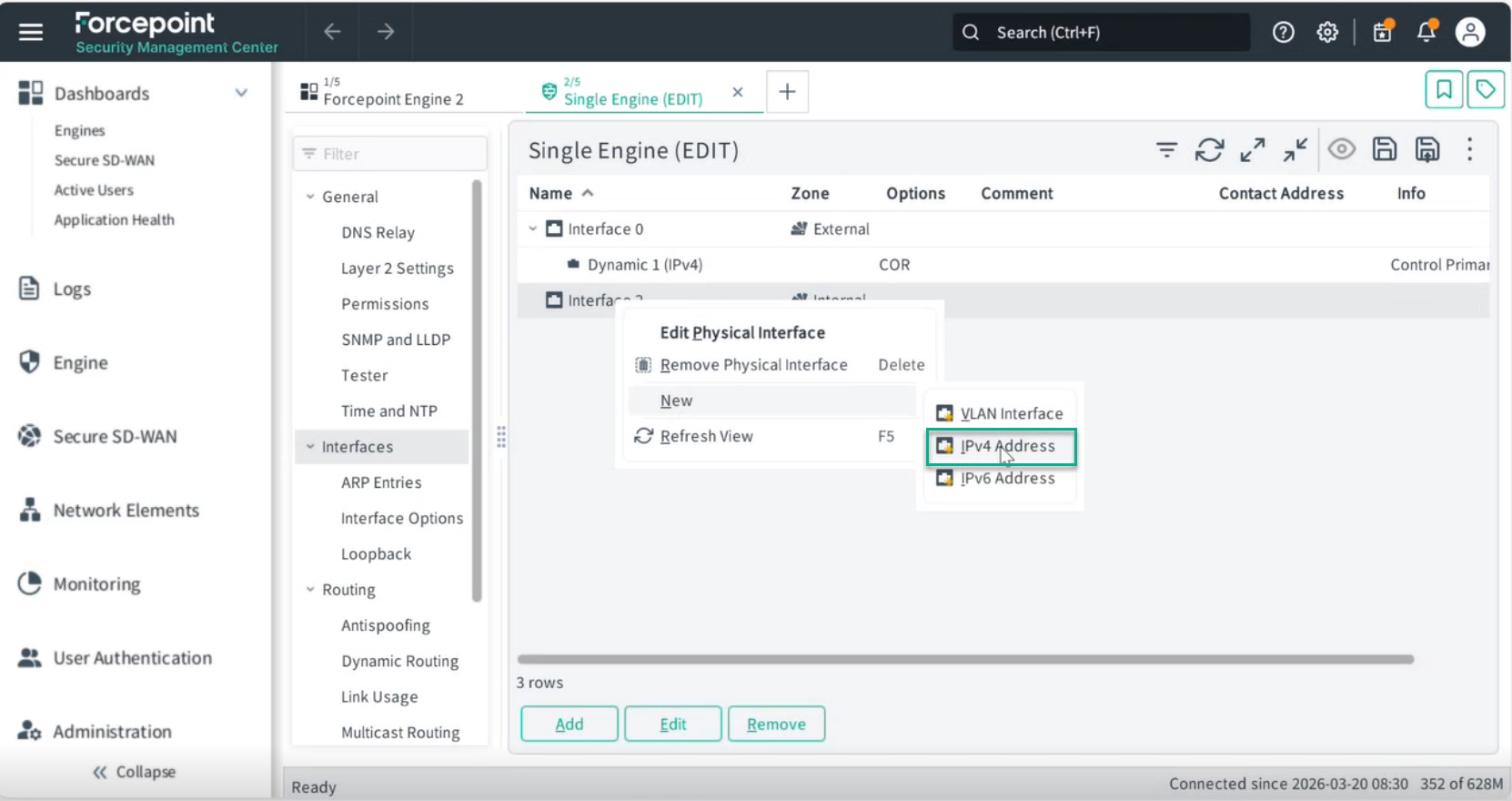Screen dimensions: 1512x801
Task: Select IPv4 Address from submenu
Action: 1001,446
